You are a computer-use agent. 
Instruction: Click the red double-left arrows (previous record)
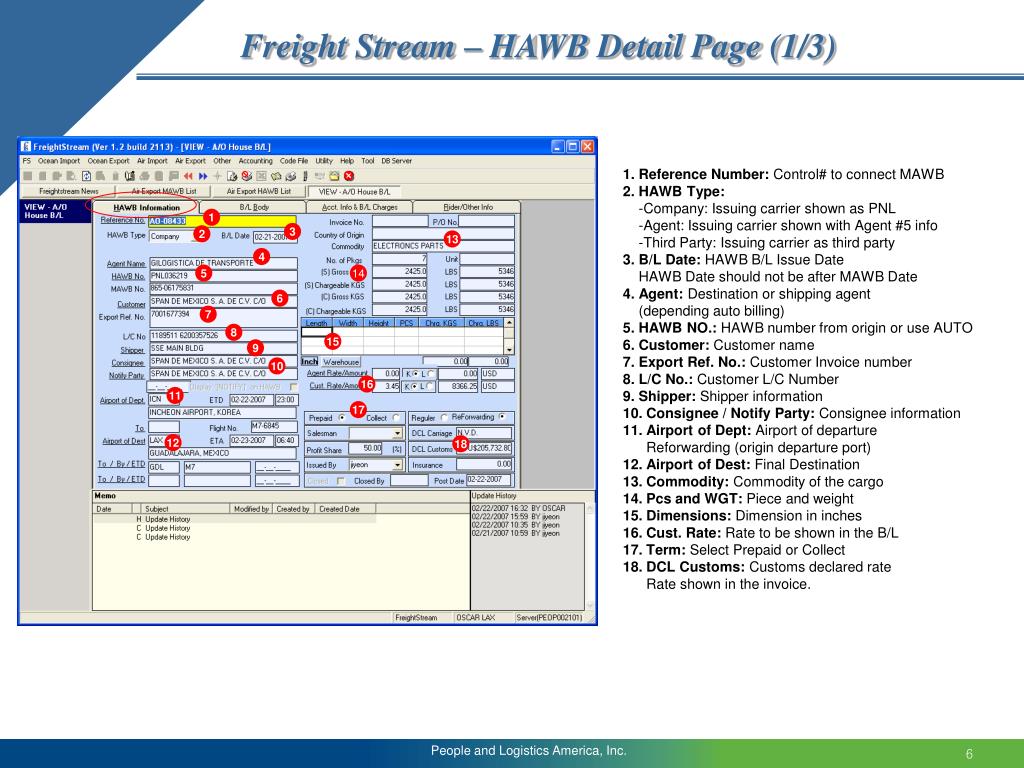click(x=188, y=176)
